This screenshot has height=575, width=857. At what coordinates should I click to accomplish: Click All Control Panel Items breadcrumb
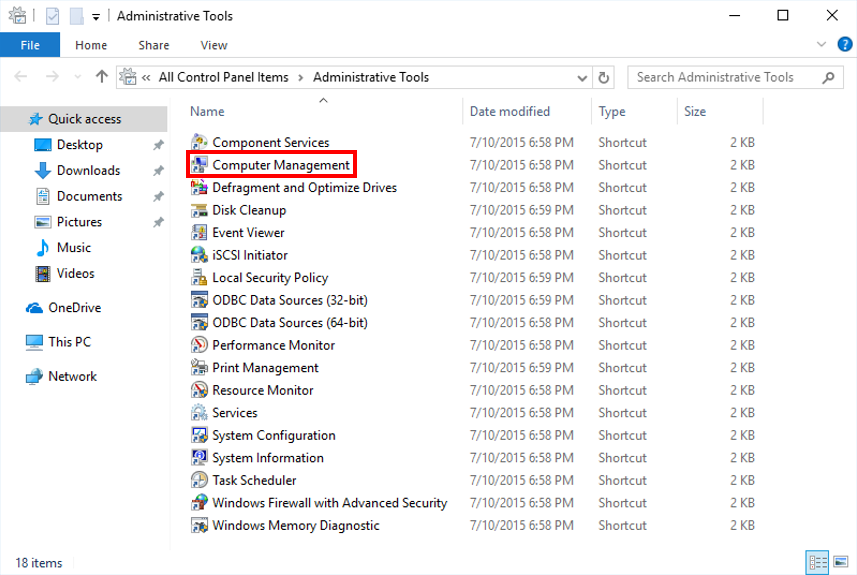(223, 78)
